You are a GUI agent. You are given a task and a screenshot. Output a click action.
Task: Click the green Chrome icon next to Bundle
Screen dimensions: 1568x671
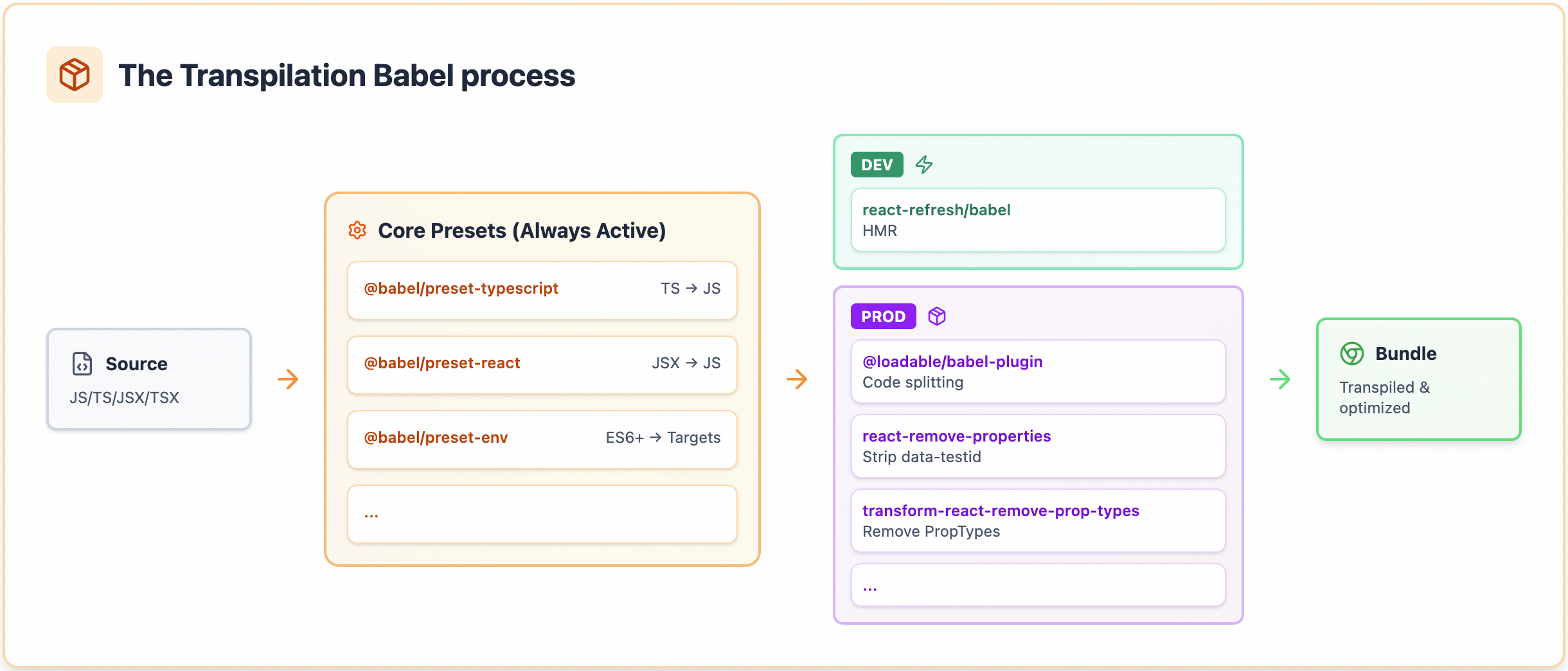tap(1352, 353)
